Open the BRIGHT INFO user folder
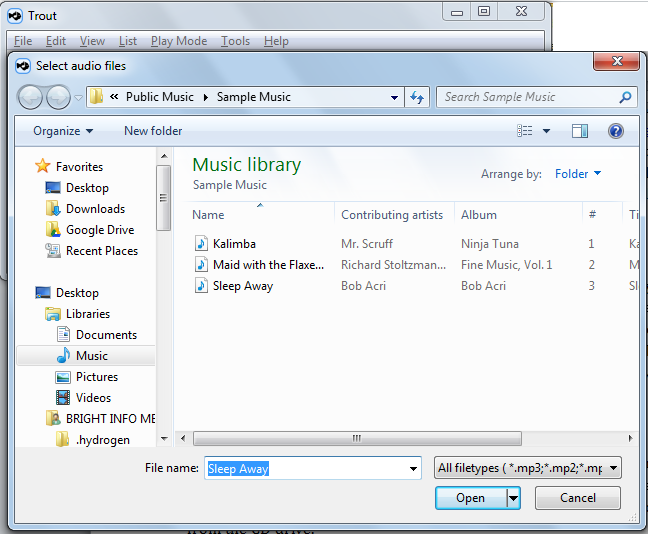Viewport: 648px width, 534px height. pos(100,419)
